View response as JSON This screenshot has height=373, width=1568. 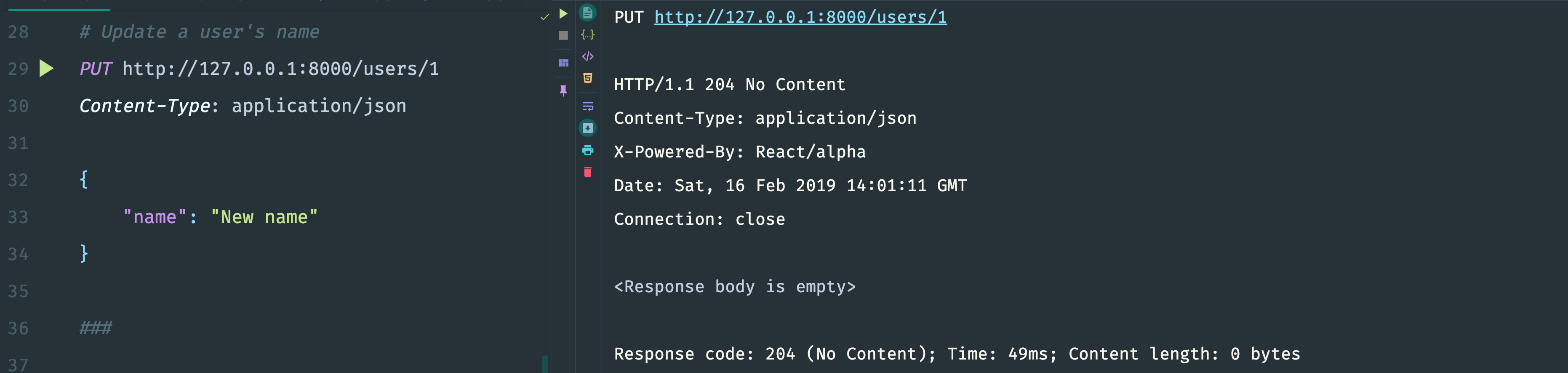click(587, 35)
